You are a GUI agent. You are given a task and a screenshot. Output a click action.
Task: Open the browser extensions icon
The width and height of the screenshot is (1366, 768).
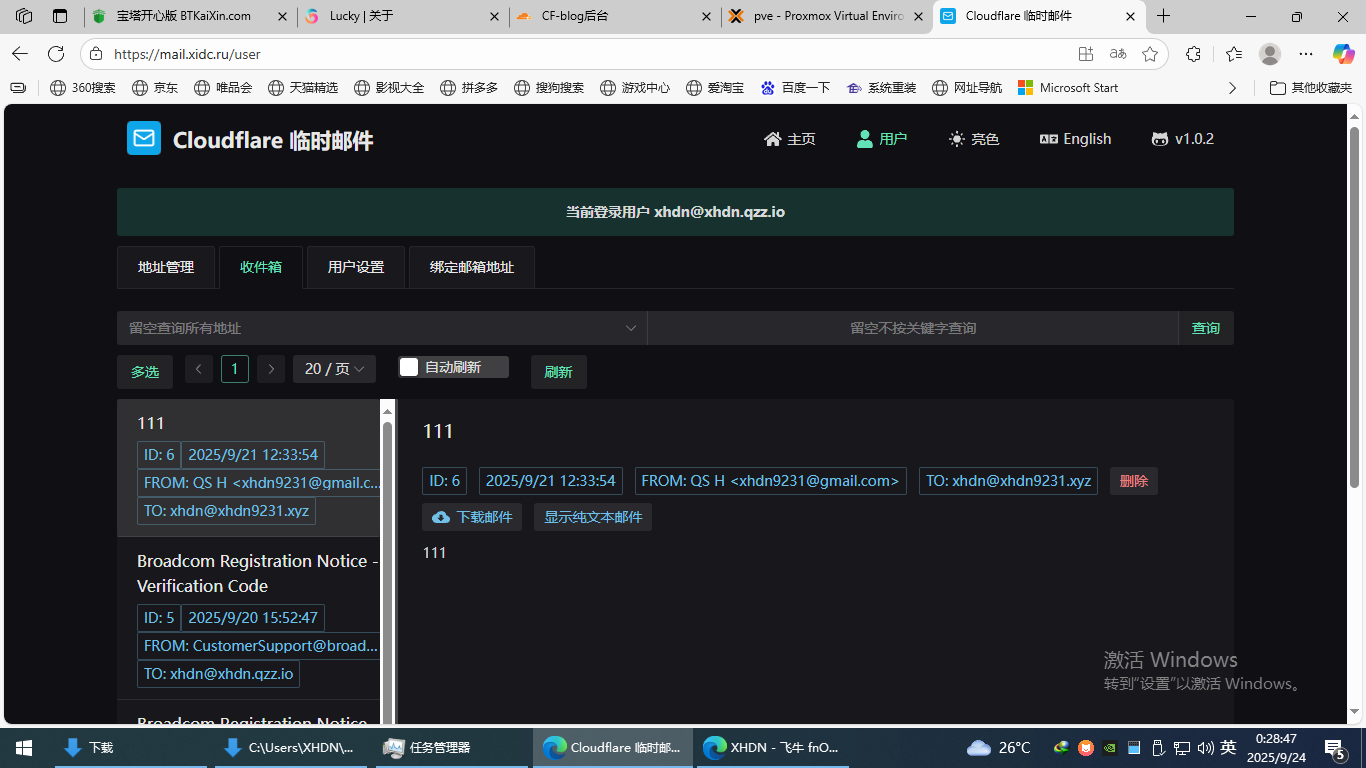(x=1193, y=54)
